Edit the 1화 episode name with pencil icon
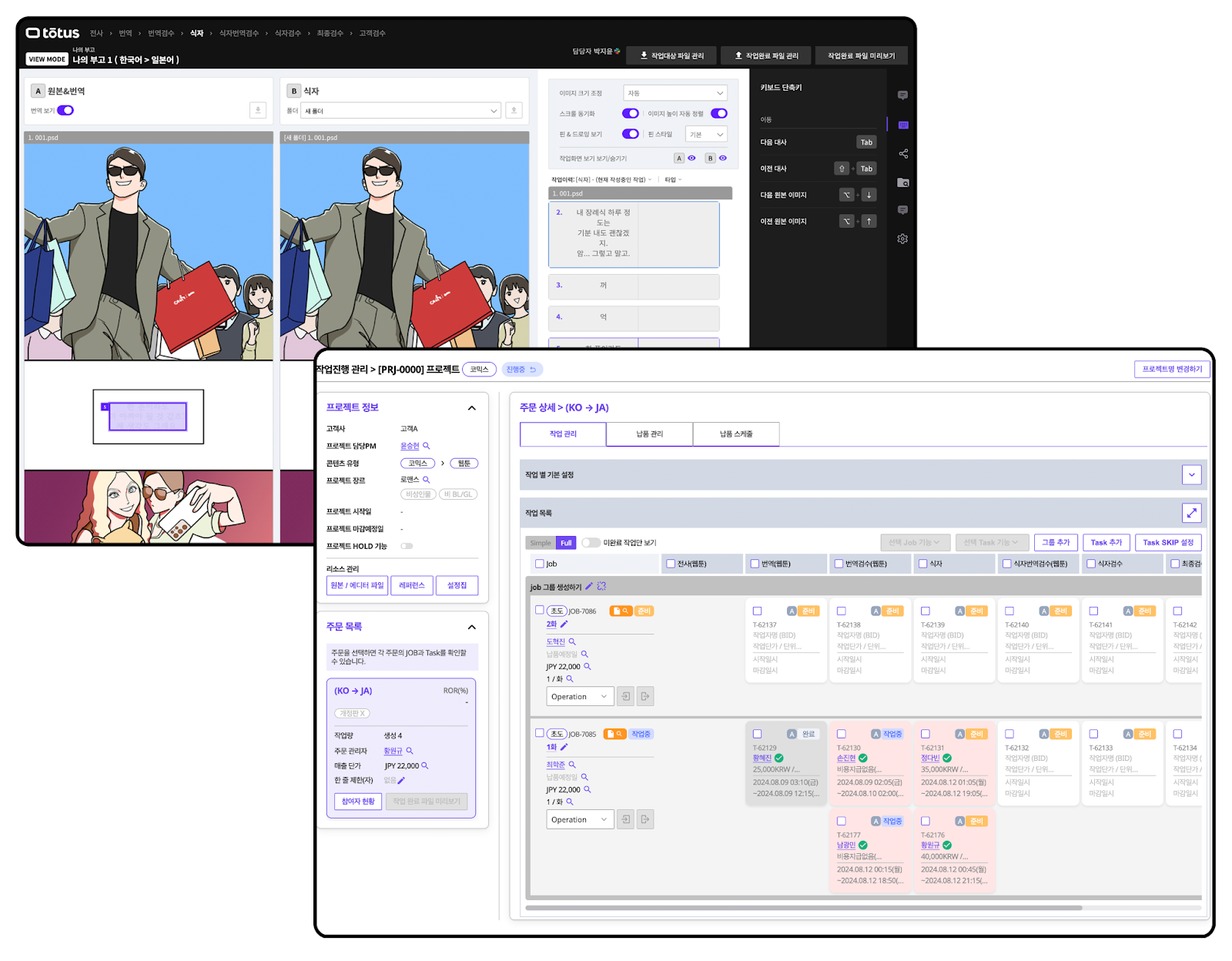The image size is (1232, 961). 564,747
